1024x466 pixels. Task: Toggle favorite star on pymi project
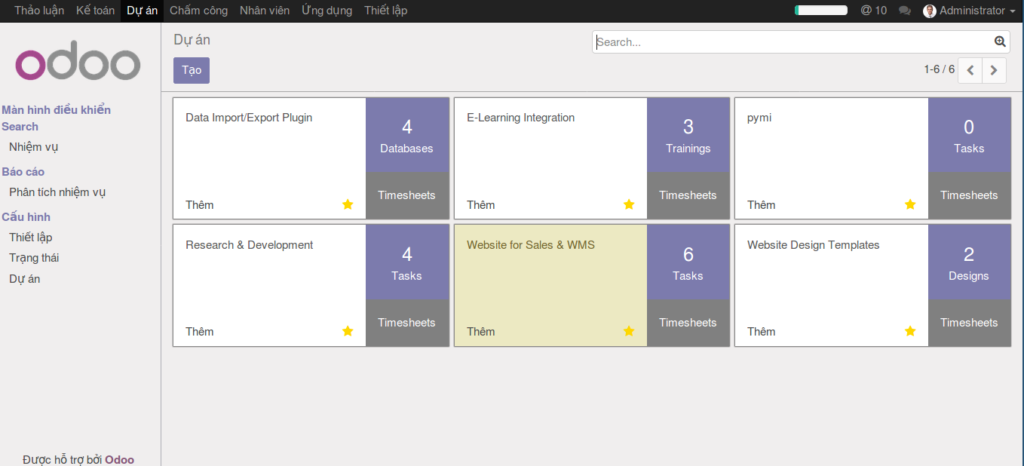[910, 204]
